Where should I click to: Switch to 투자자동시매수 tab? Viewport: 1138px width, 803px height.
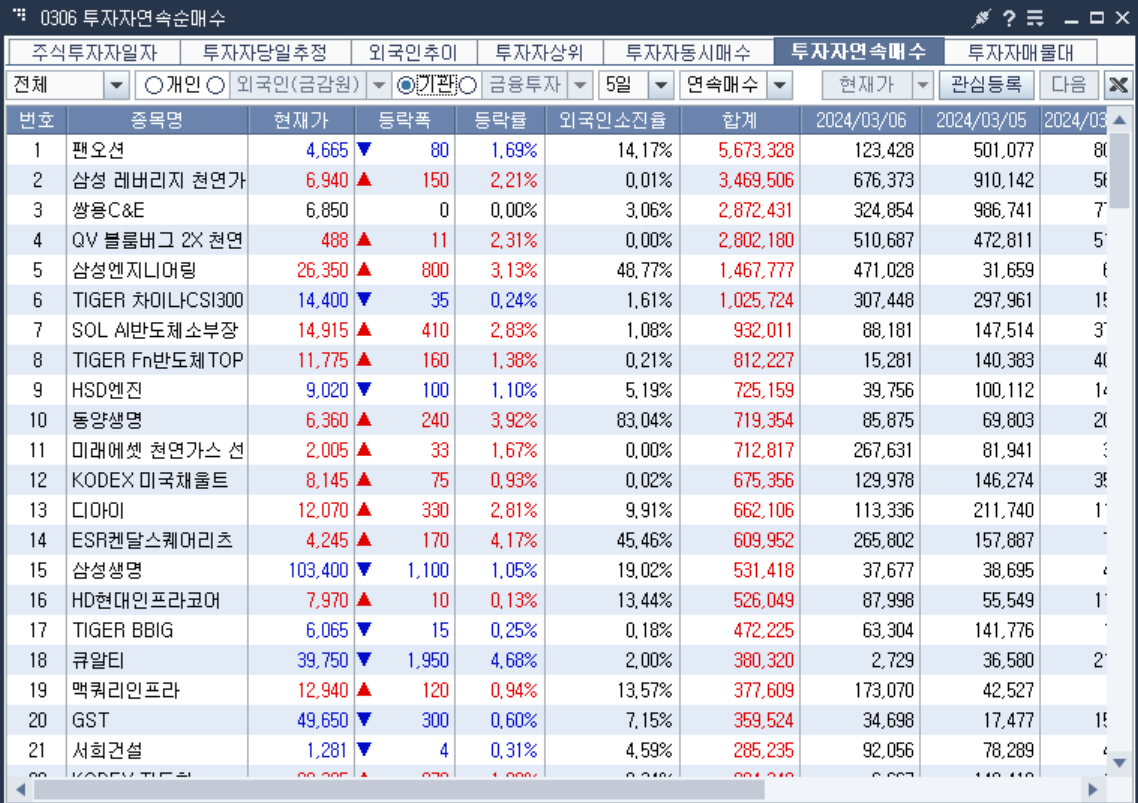click(688, 52)
